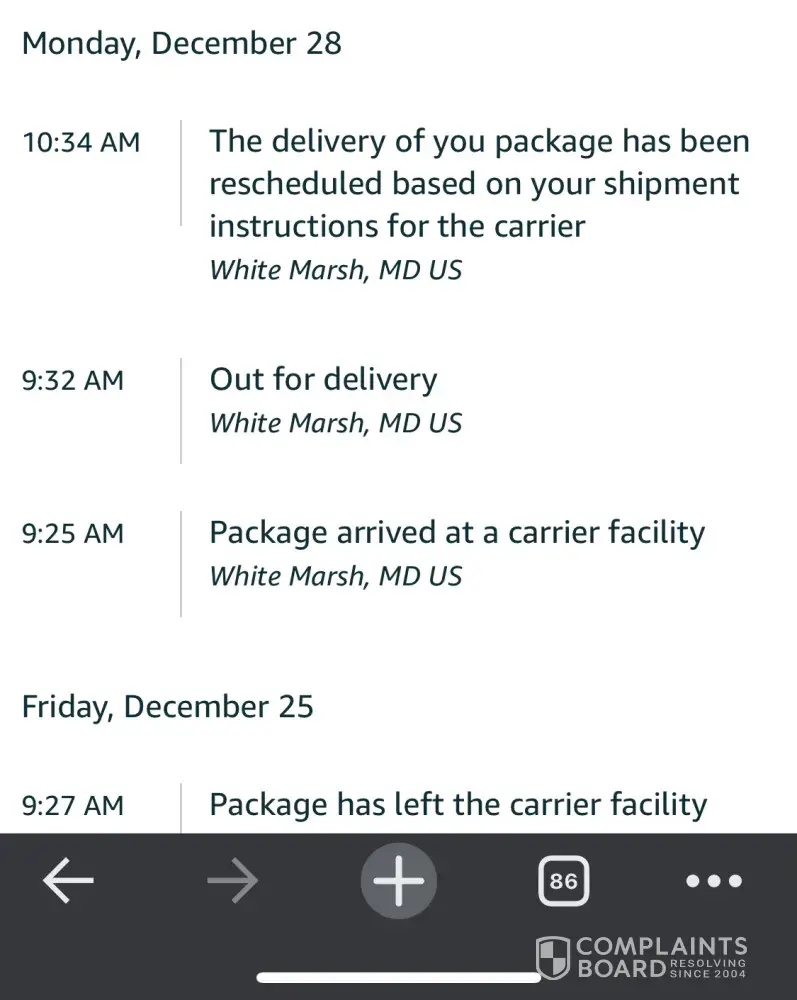
Task: Click the 10:34 AM timestamp
Action: pos(81,142)
